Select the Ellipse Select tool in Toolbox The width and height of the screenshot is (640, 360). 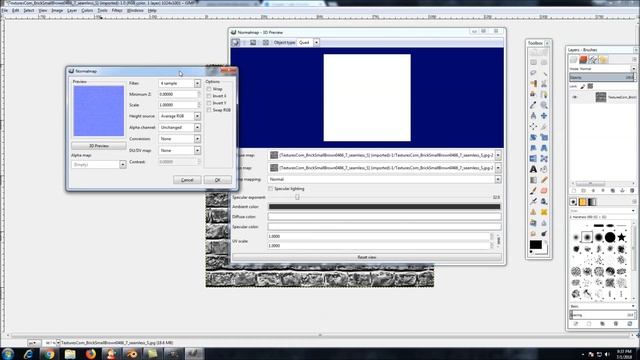tap(544, 62)
